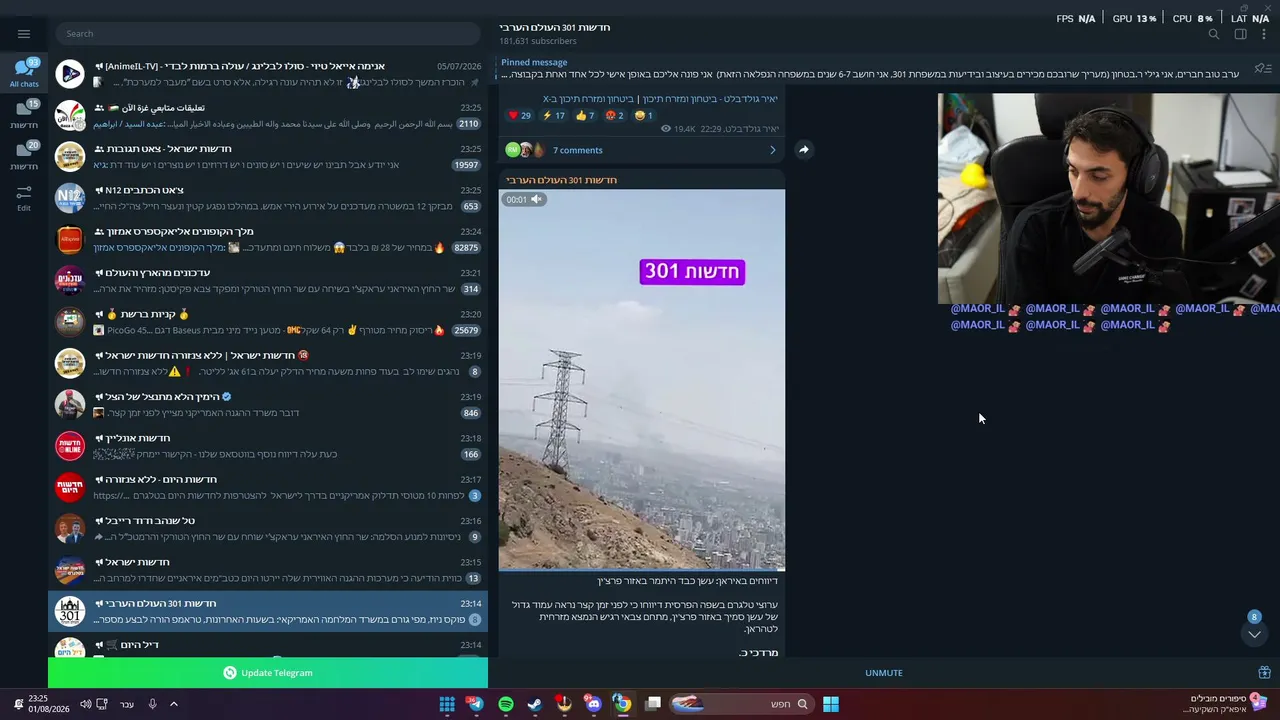1280x720 pixels.
Task: Open the Task View taskbar icon
Action: [653, 704]
